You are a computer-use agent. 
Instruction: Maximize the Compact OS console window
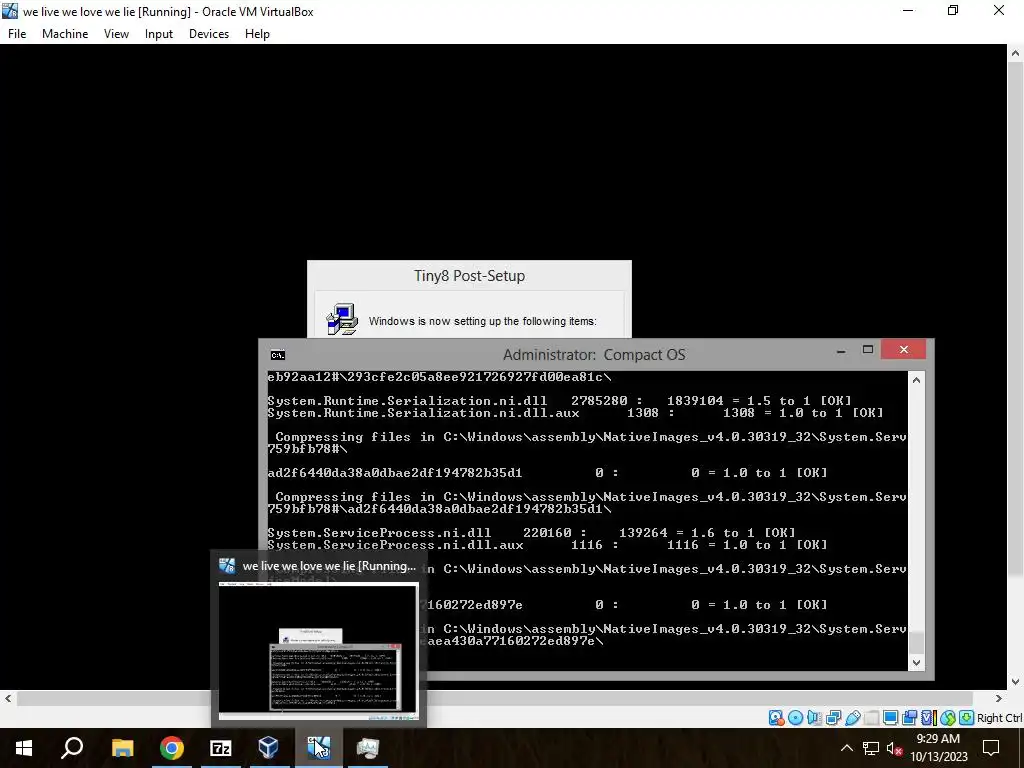coord(868,350)
